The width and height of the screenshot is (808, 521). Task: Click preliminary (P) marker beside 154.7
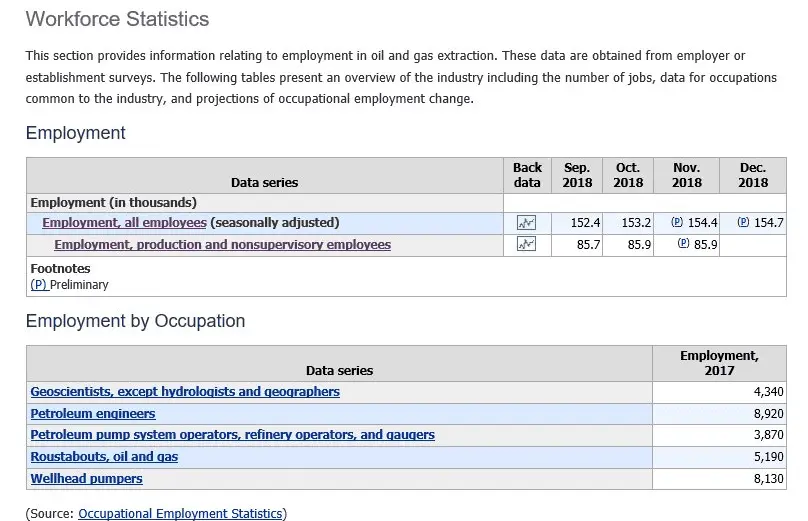(742, 223)
